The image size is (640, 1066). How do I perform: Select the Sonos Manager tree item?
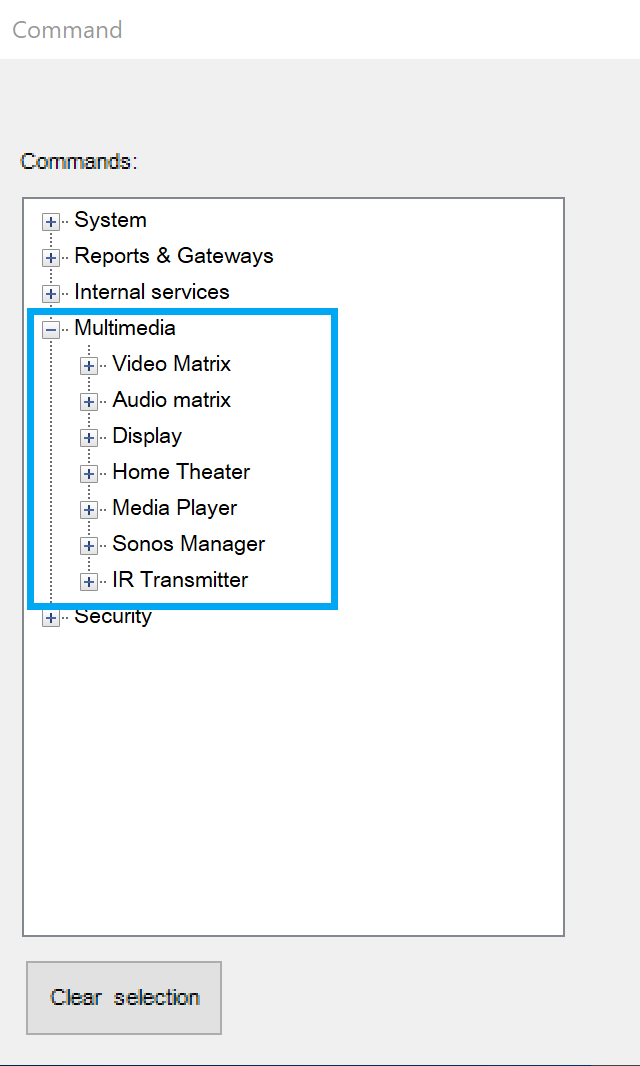point(188,544)
